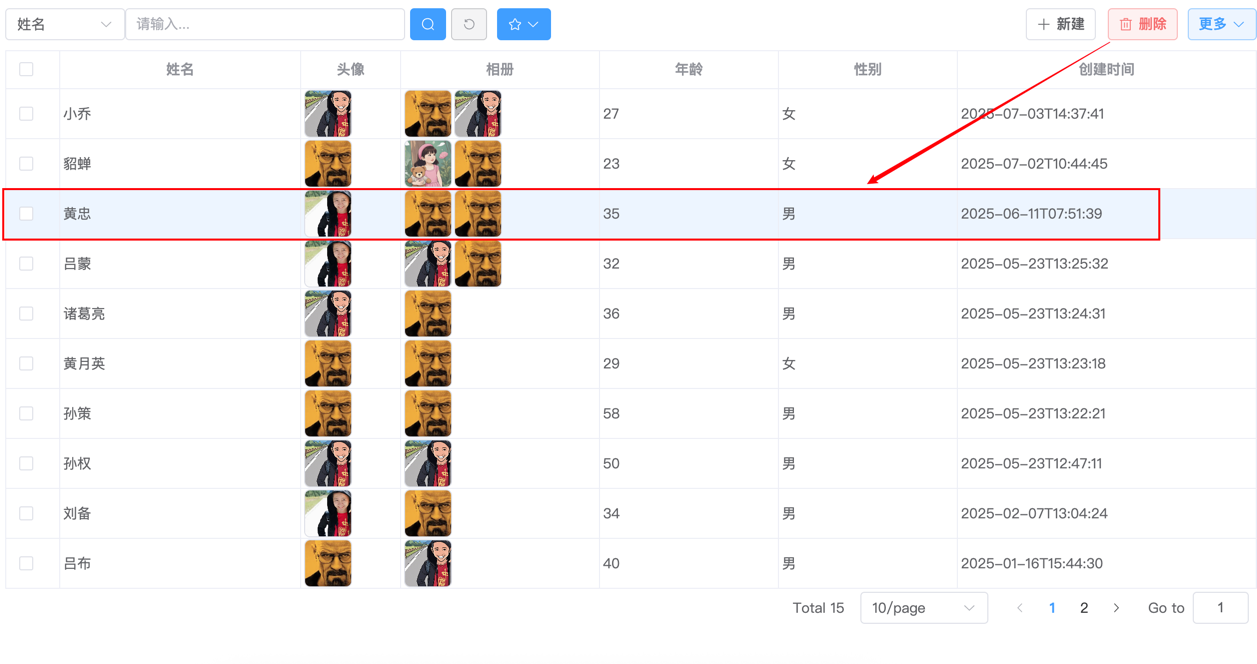Screen dimensions: 1257x664
Task: Click the Go to page number box
Action: click(1220, 608)
